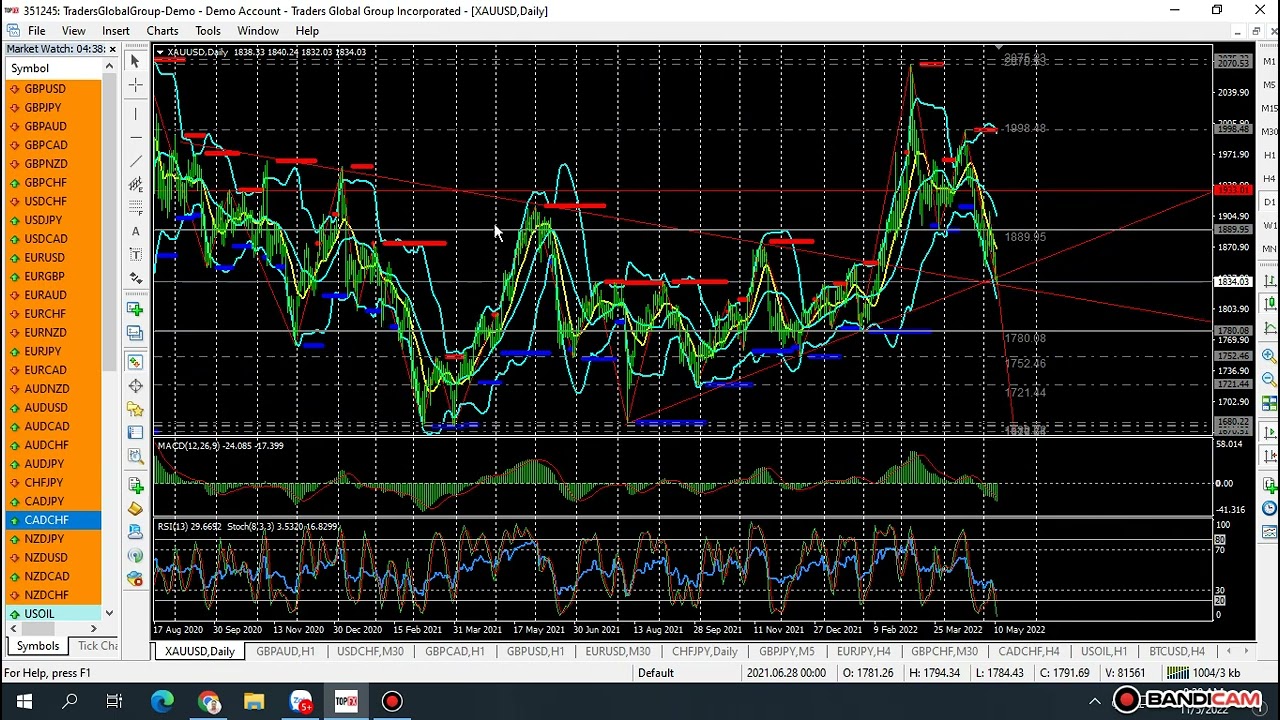Select GBPUSD in Market Watch
This screenshot has width=1280, height=720.
(53, 89)
